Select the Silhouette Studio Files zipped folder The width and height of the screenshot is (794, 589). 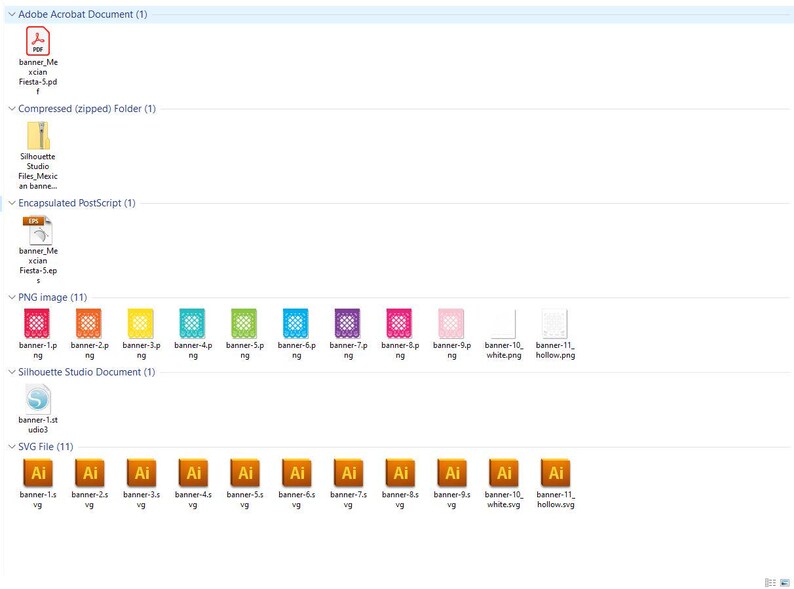[x=38, y=135]
